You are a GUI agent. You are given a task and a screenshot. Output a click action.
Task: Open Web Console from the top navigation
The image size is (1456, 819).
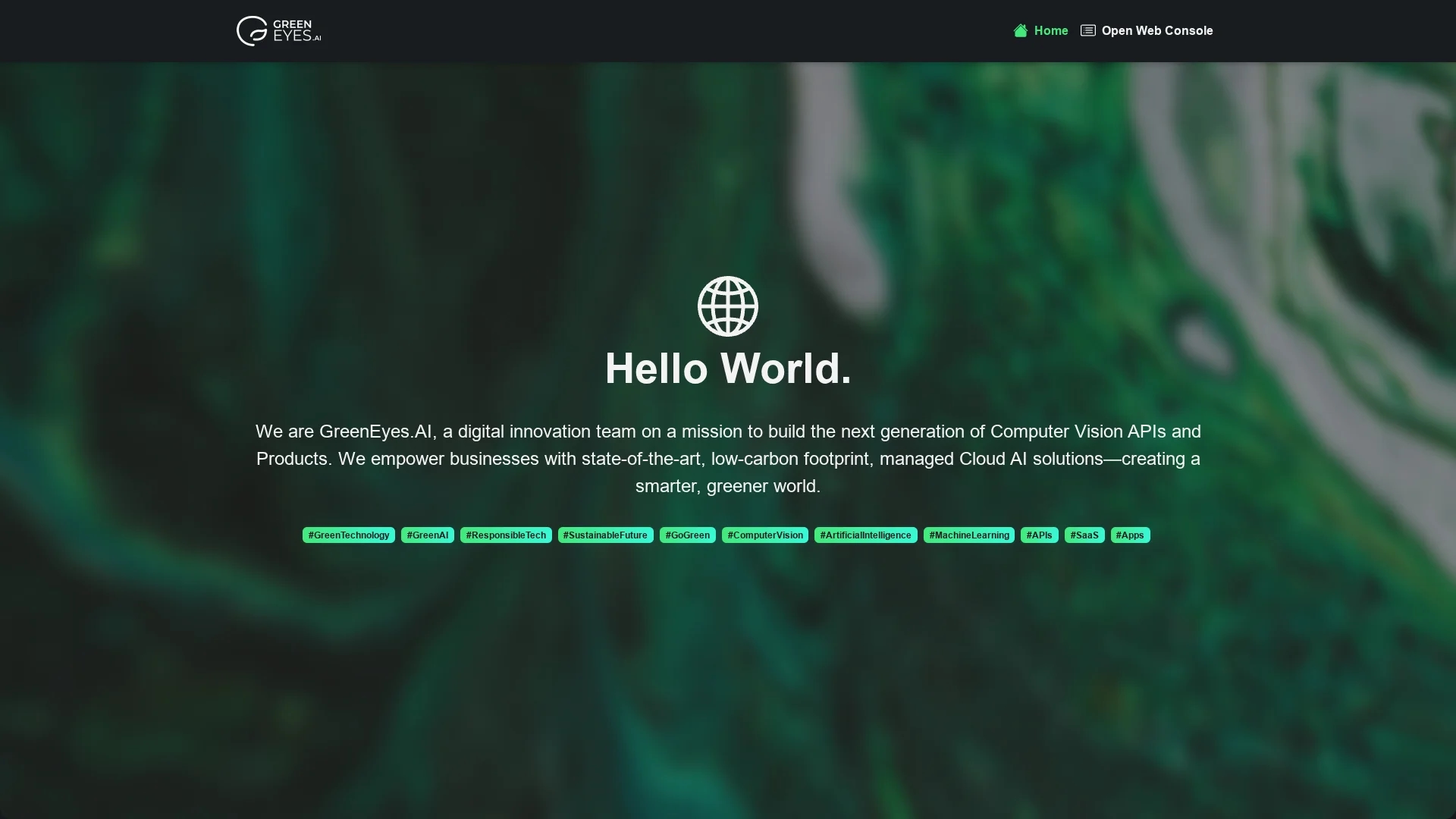point(1147,31)
